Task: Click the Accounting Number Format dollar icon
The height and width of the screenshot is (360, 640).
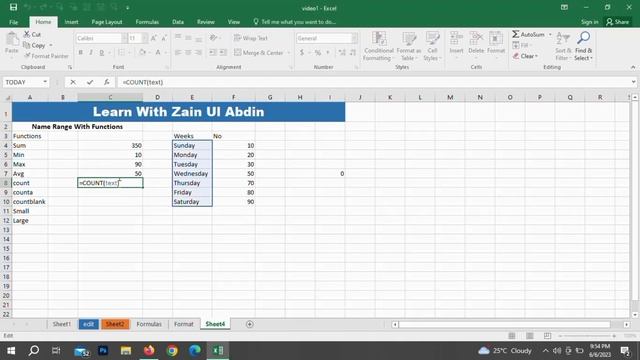Action: click(302, 52)
